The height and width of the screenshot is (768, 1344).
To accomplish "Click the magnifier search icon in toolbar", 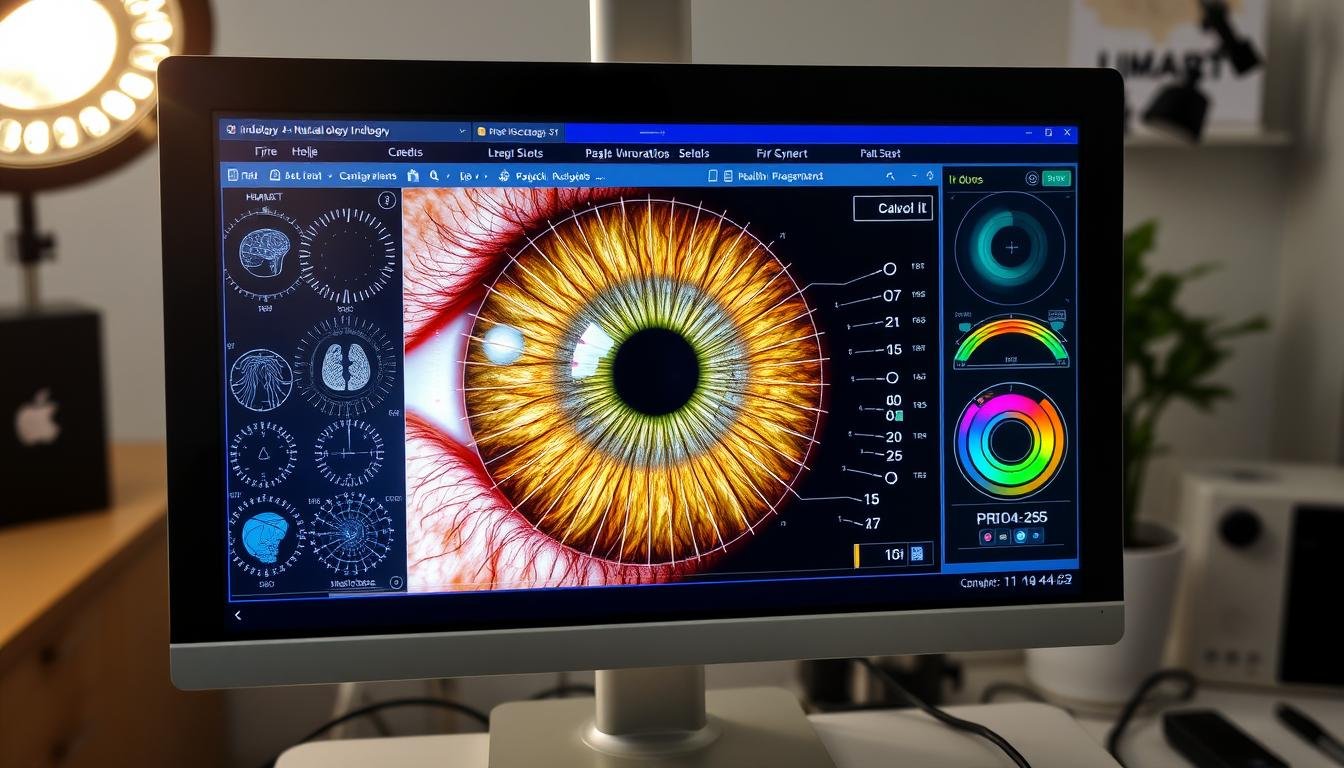I will [435, 176].
